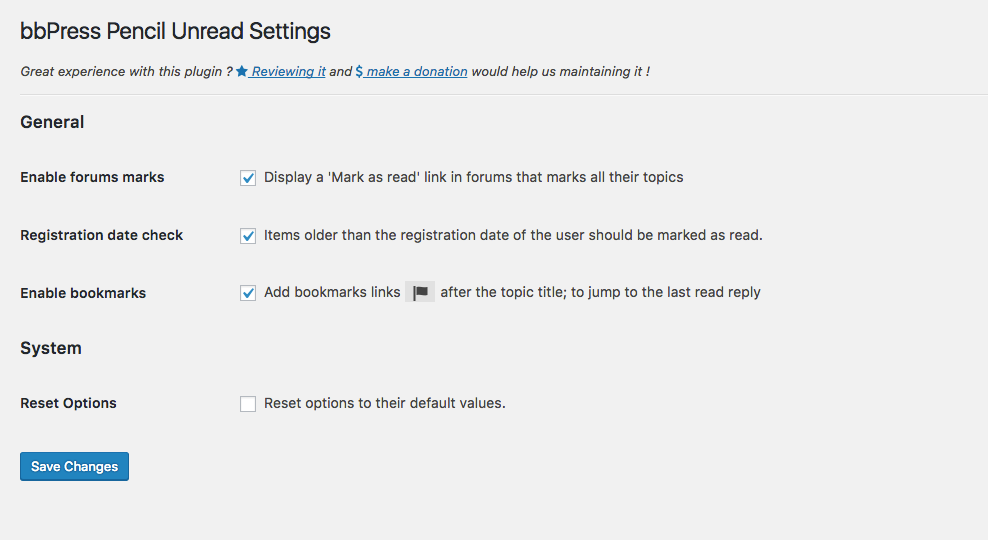This screenshot has width=988, height=540.
Task: Disable the Enable forums marks checkbox
Action: (x=248, y=178)
